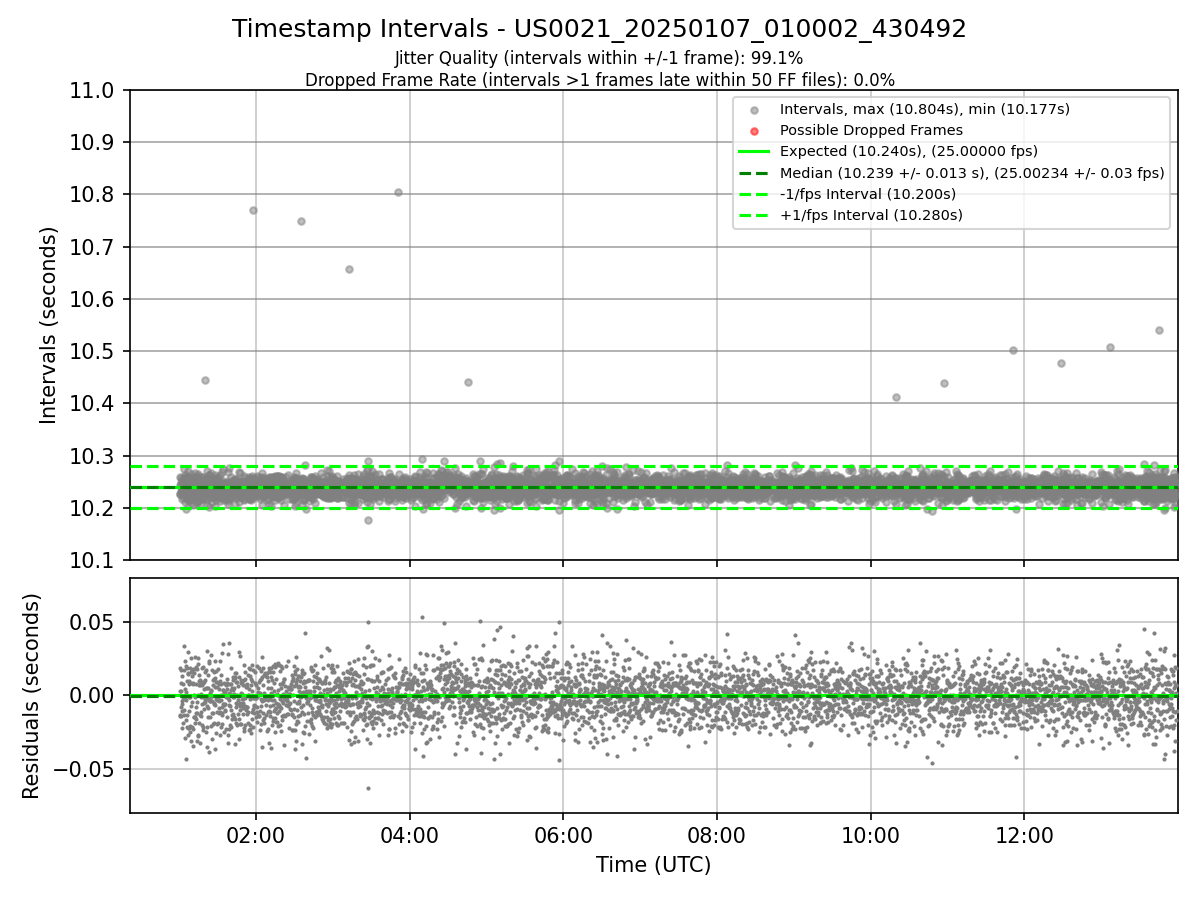Click the 'Dropped Frame Rate' subtitle line showing 0.0%
The height and width of the screenshot is (900, 1200).
(599, 80)
